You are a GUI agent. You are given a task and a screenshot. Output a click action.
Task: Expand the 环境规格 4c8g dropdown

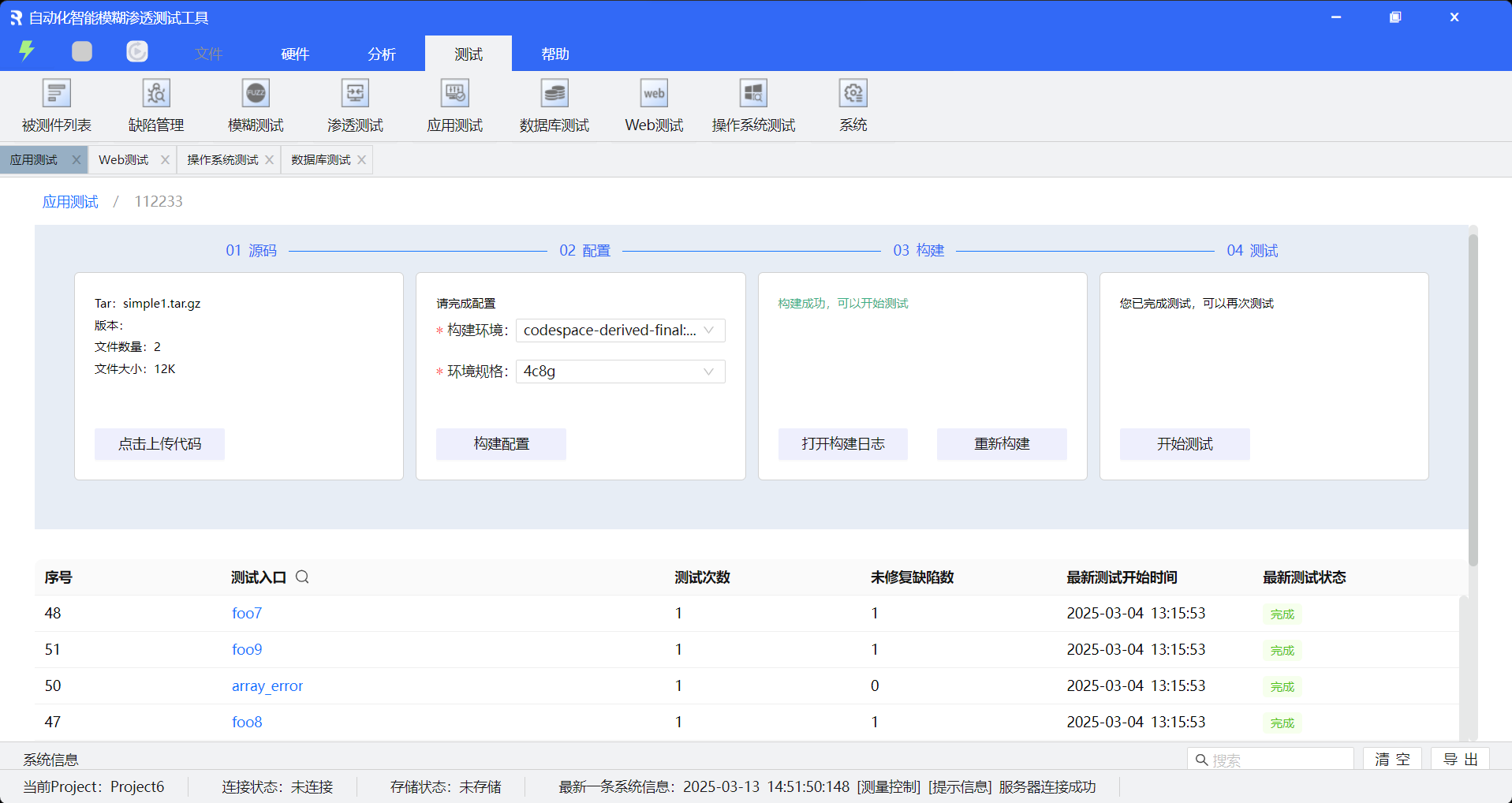[x=620, y=372]
